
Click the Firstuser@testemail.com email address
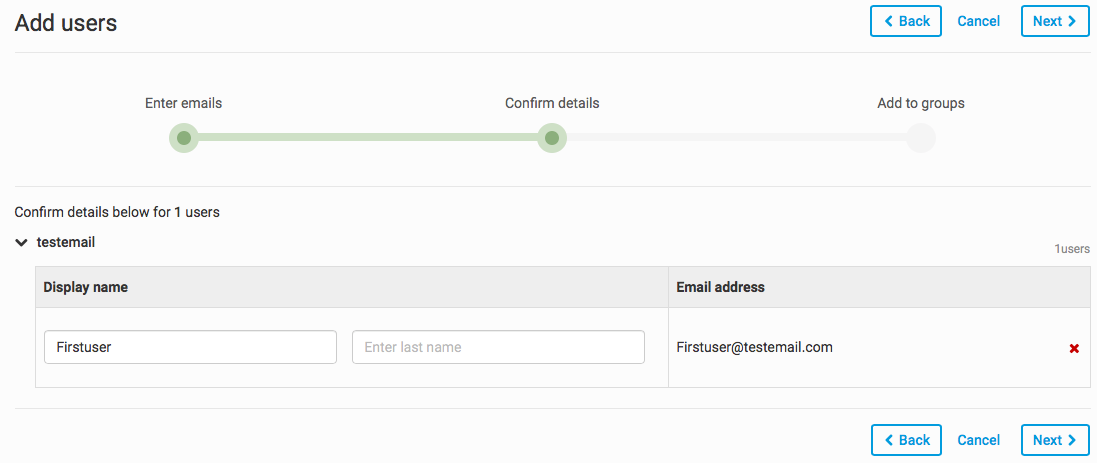click(754, 347)
